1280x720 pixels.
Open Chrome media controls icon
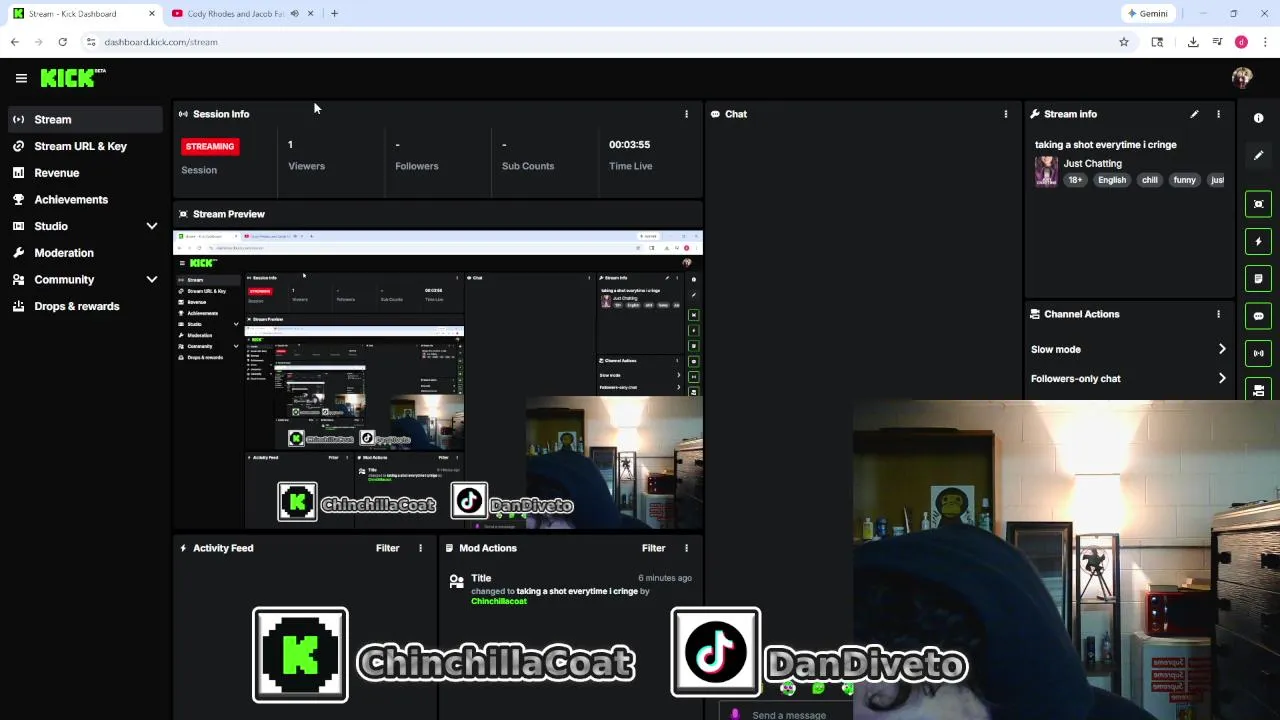tap(1217, 42)
